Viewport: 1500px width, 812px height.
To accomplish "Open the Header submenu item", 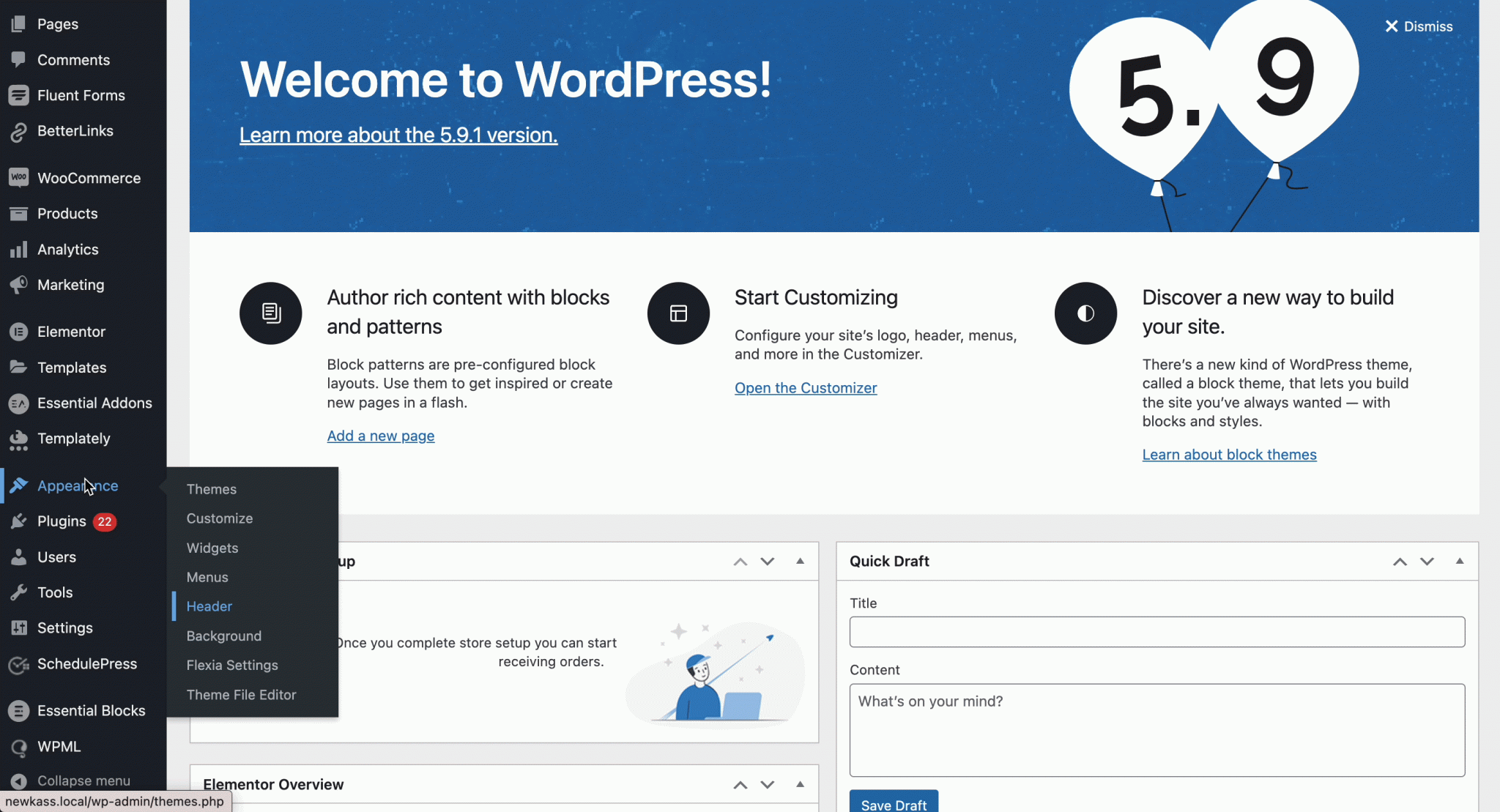I will tap(209, 606).
